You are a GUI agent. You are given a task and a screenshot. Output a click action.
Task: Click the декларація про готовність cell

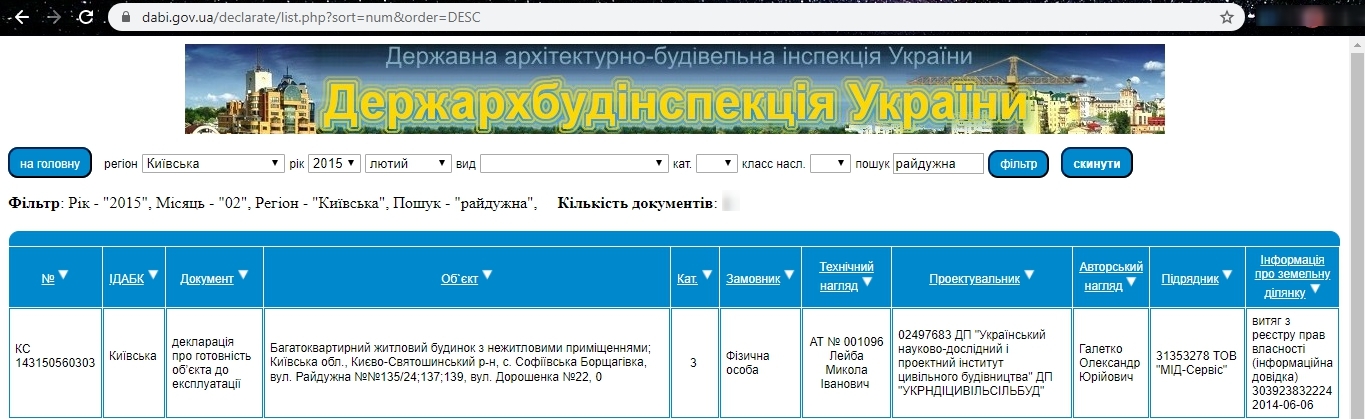click(x=214, y=363)
